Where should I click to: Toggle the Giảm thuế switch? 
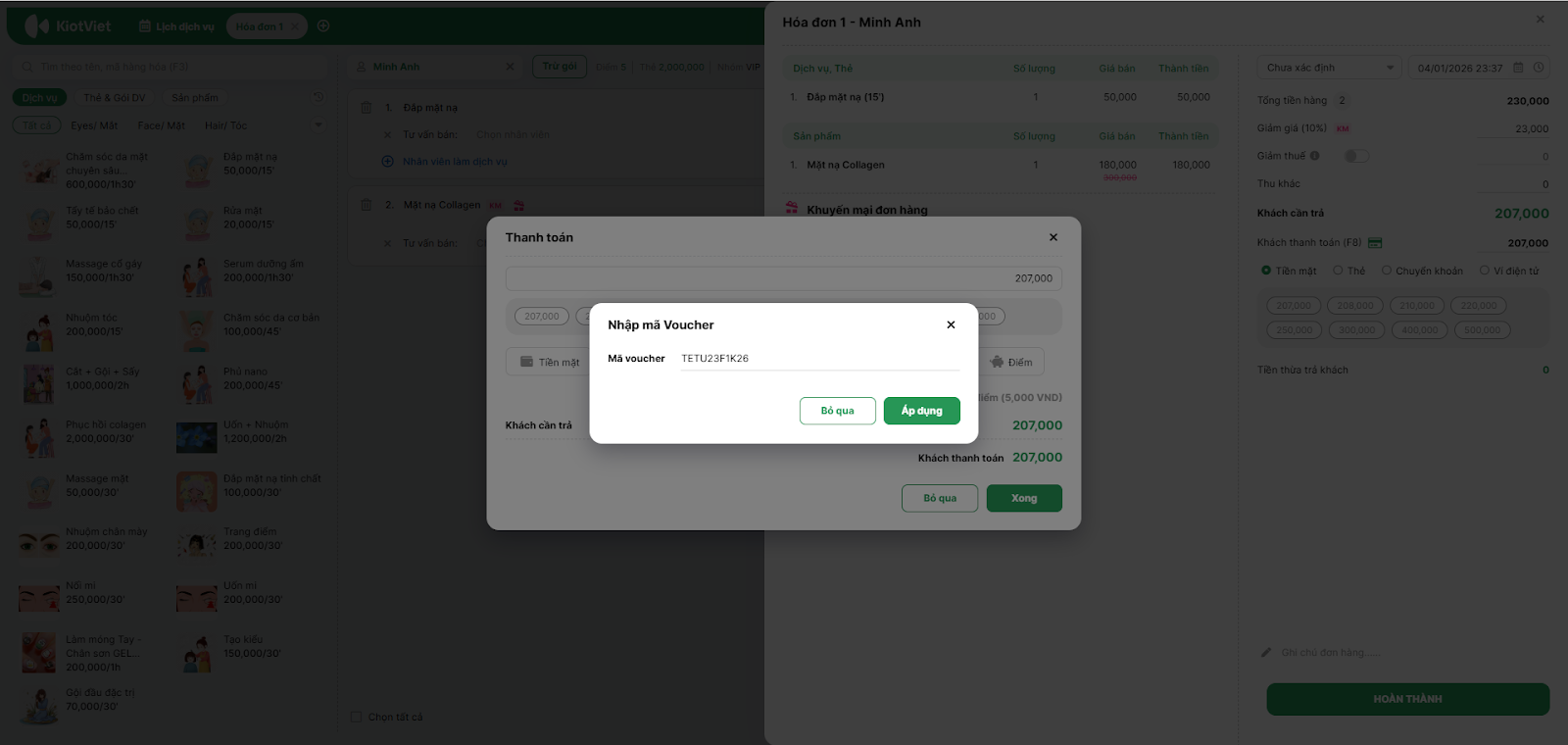point(1356,156)
